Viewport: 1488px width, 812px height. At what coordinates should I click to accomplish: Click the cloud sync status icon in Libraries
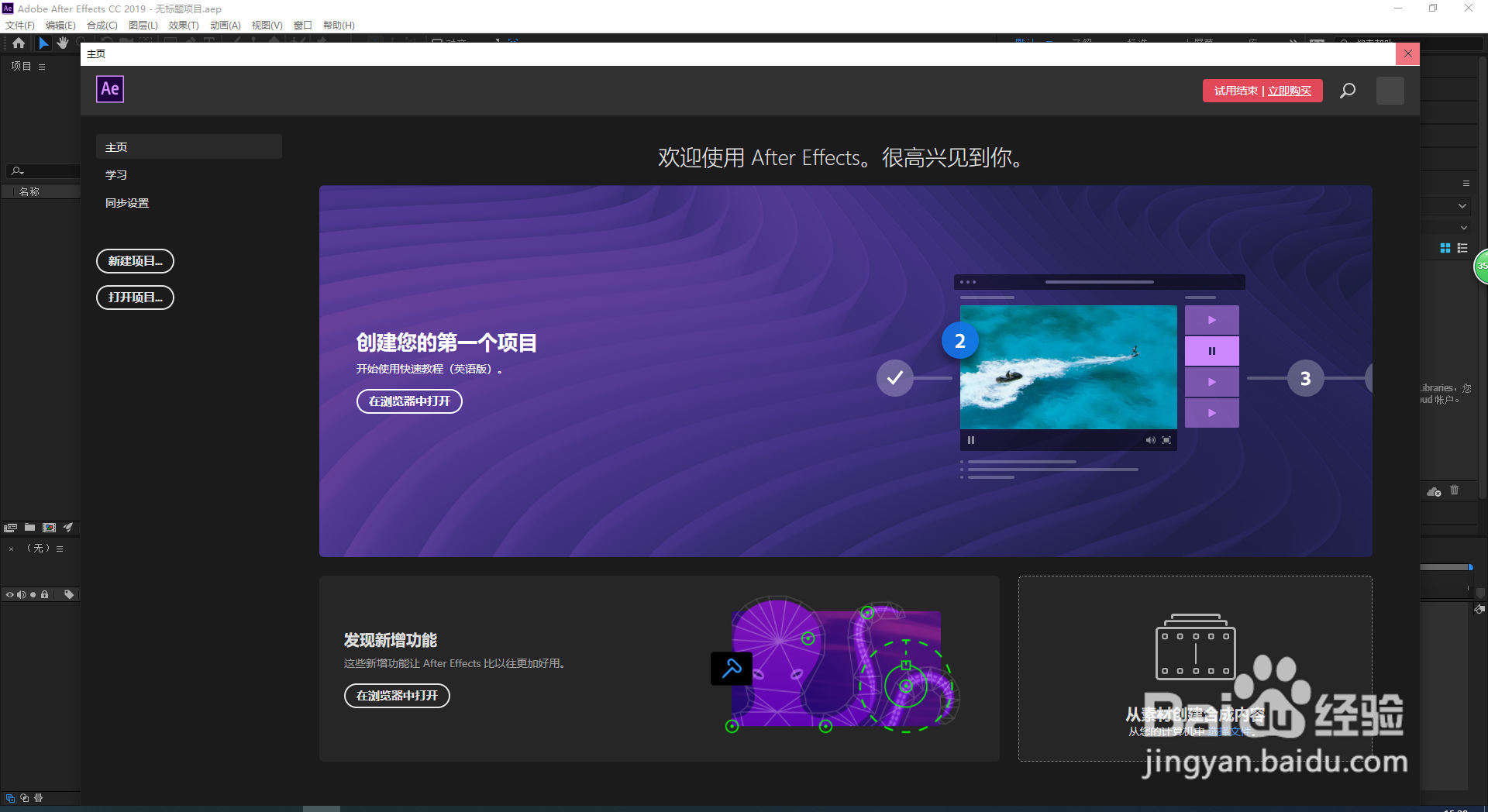pos(1434,491)
